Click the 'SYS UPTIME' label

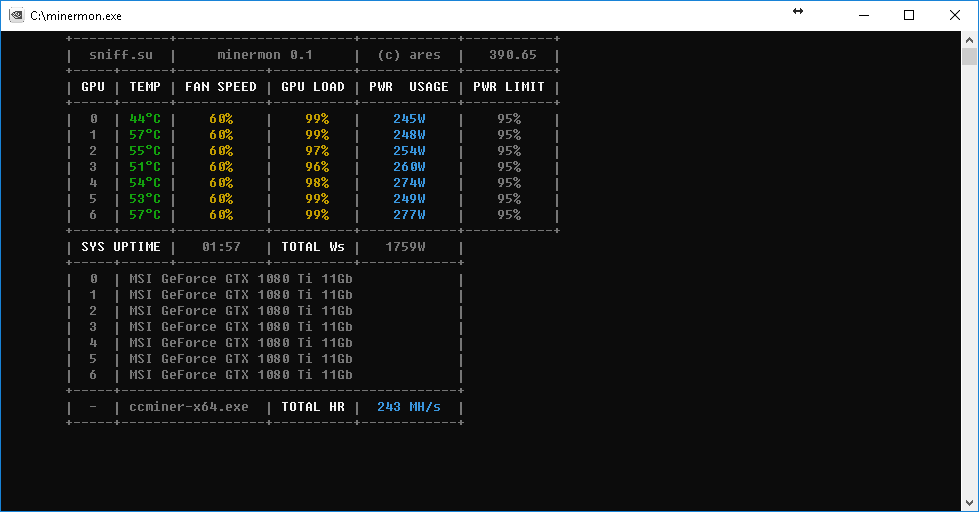pos(121,247)
